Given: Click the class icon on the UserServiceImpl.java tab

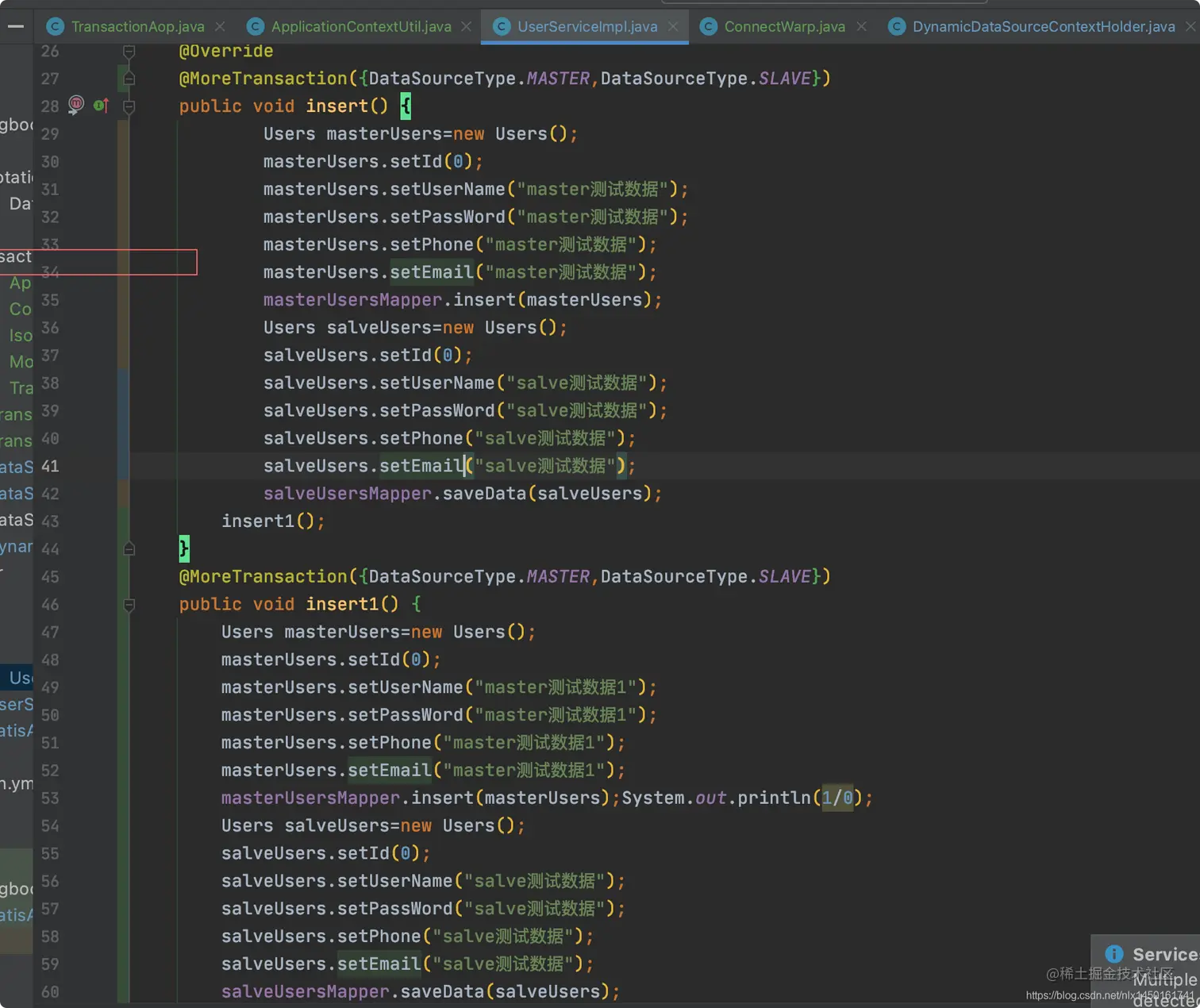Looking at the screenshot, I should coord(501,26).
